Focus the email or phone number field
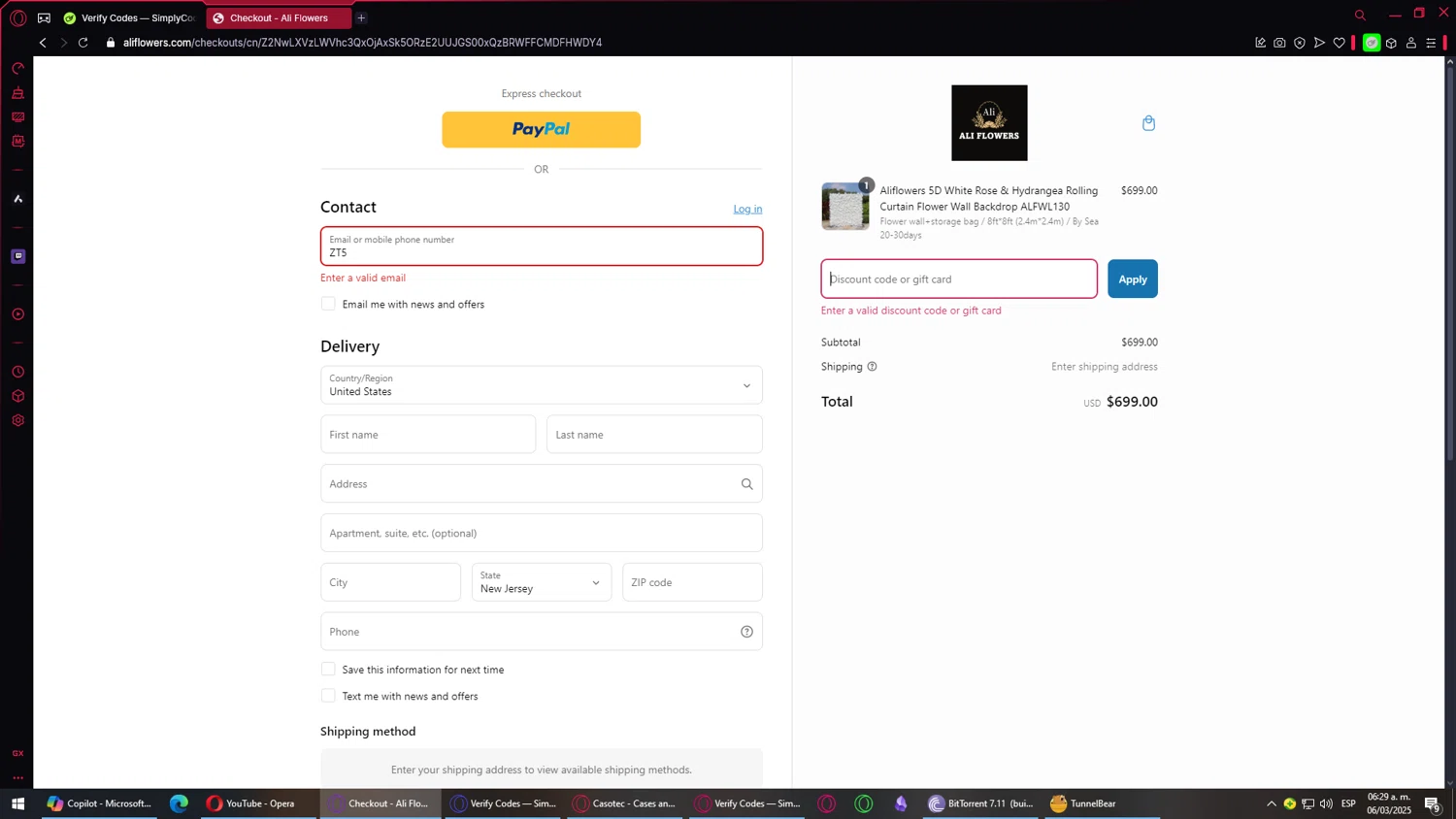The height and width of the screenshot is (819, 1456). point(542,246)
